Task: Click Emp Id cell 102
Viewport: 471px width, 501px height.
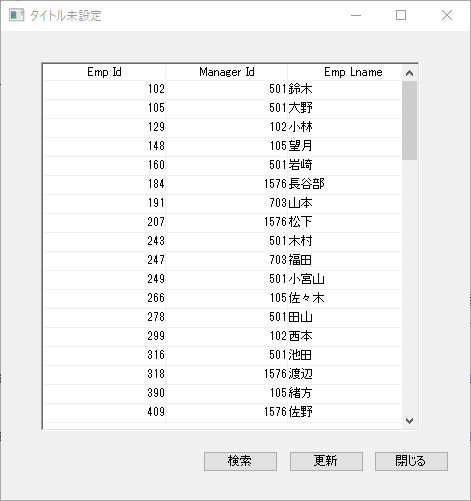Action: (104, 89)
